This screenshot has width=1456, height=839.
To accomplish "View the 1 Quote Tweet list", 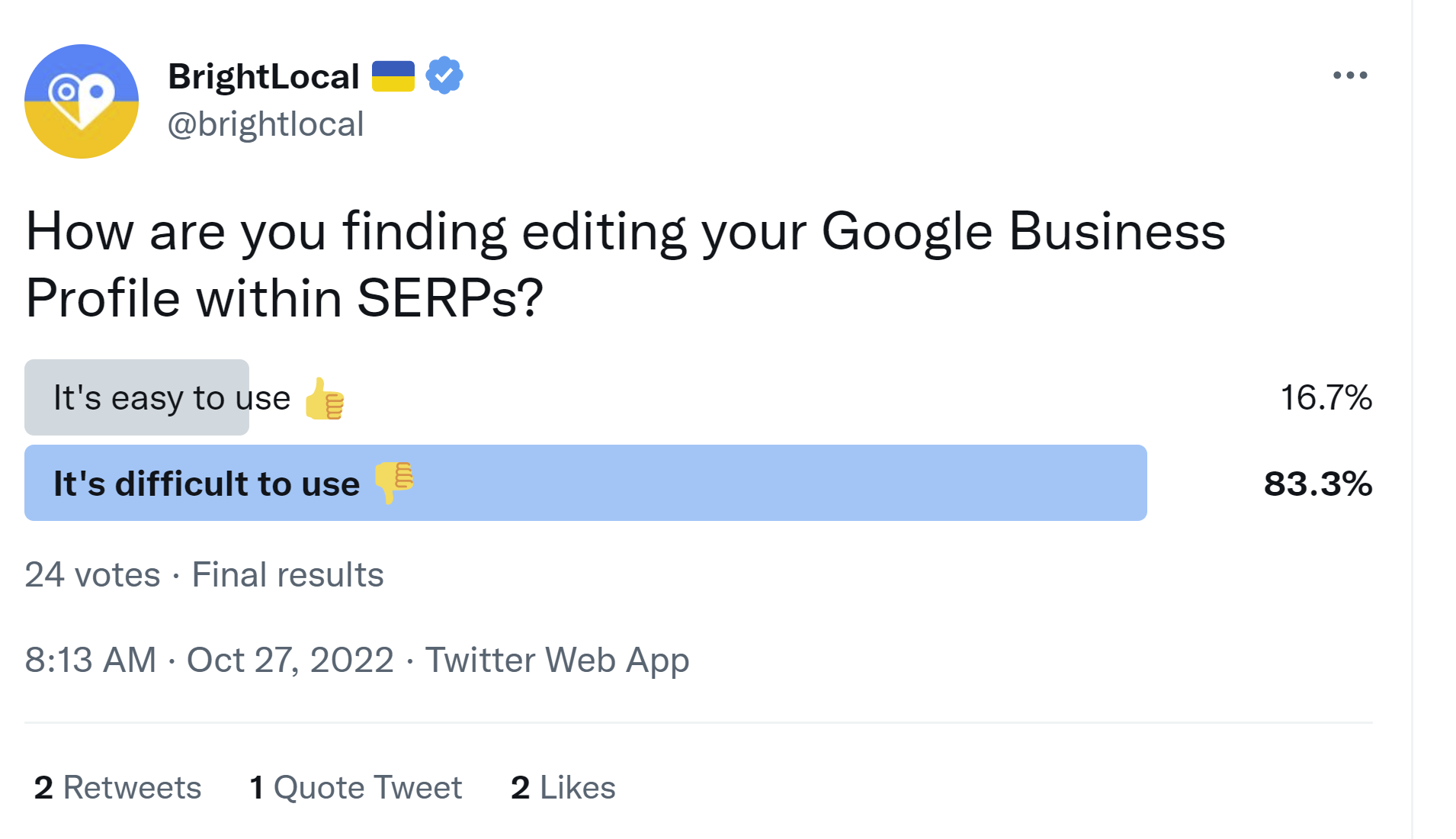I will (x=355, y=787).
